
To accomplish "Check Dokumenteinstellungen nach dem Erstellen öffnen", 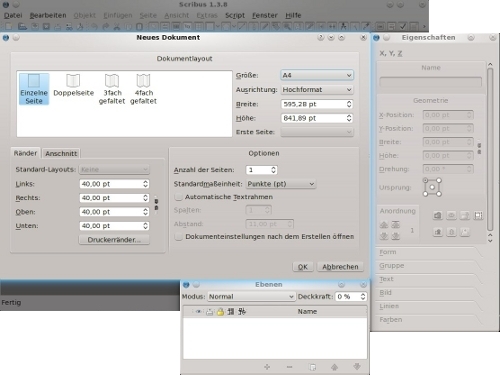I will click(x=179, y=237).
